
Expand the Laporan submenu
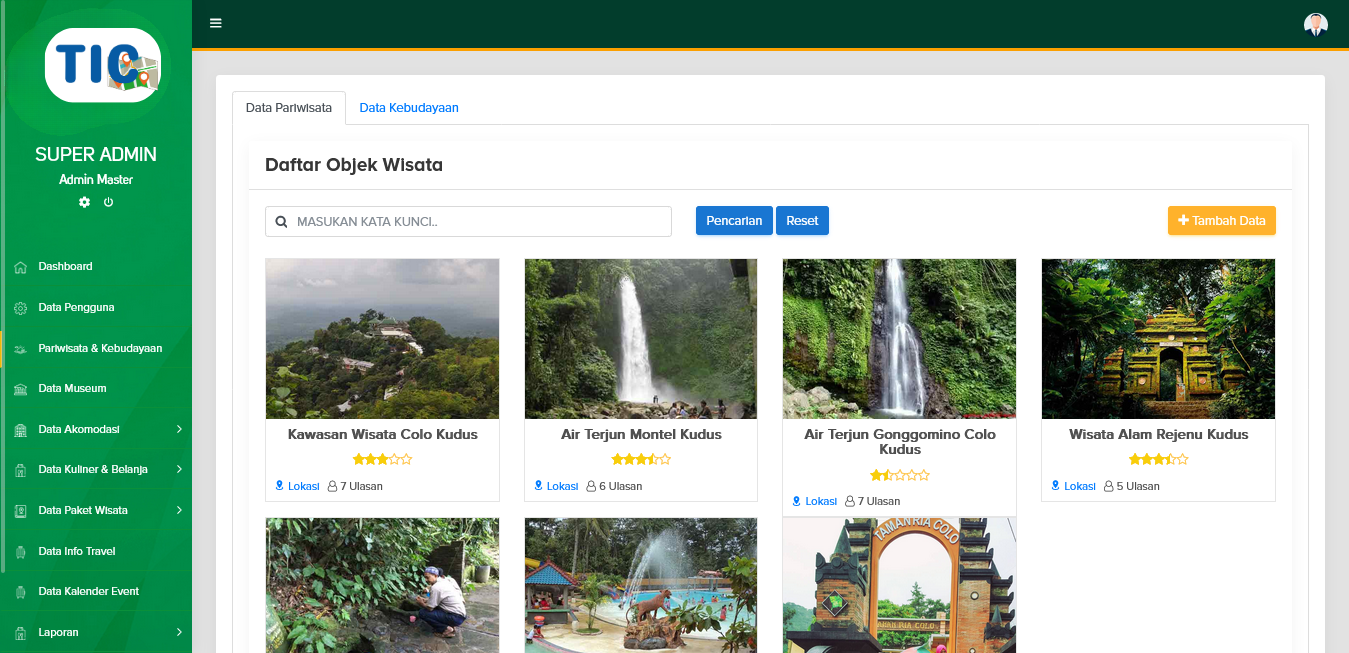pyautogui.click(x=179, y=632)
